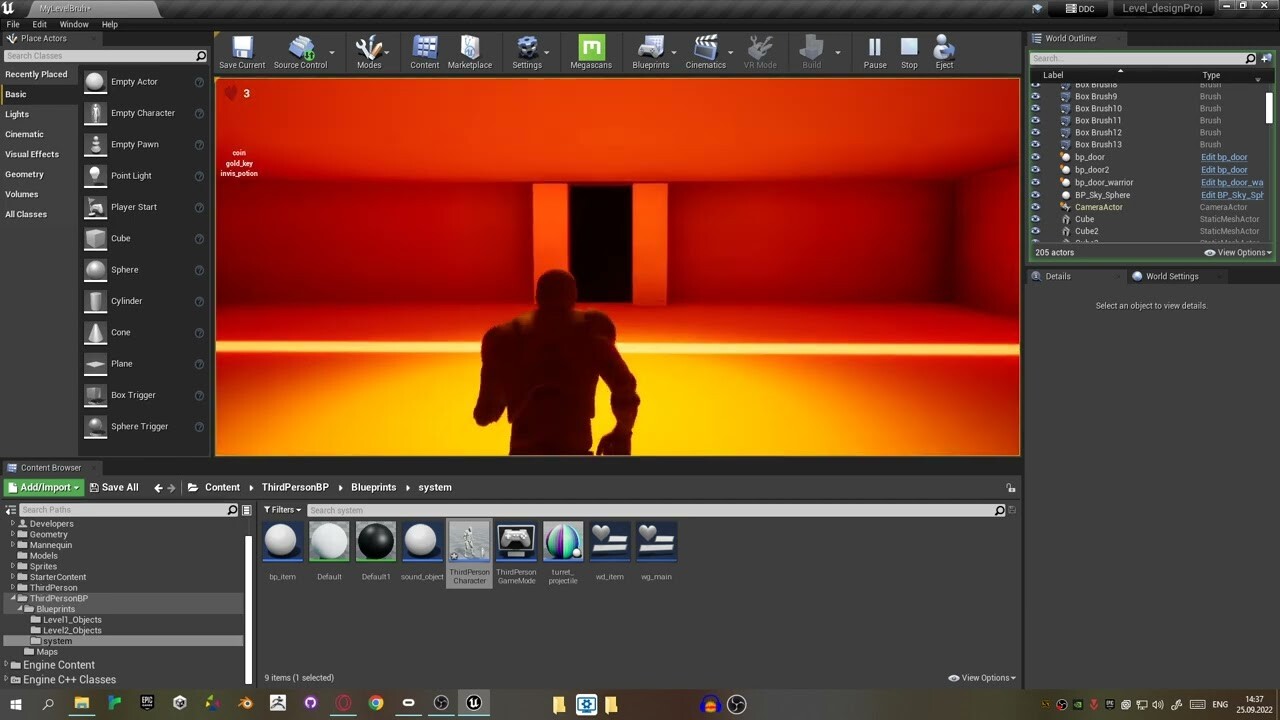Select the turret_projectile asset thumbnail
This screenshot has width=1280, height=720.
click(563, 541)
